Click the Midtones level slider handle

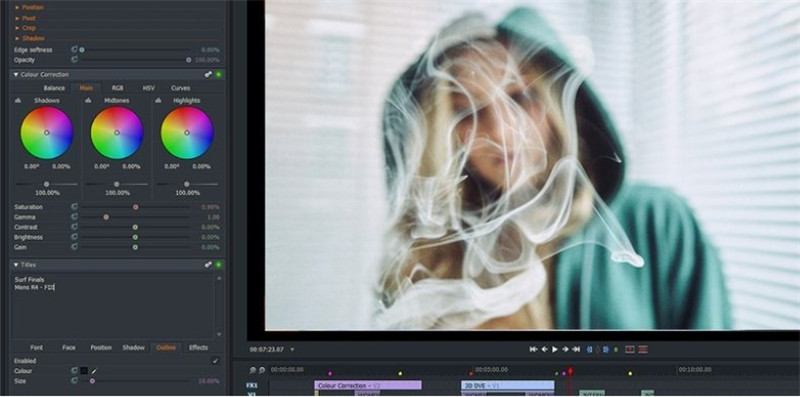coord(116,184)
